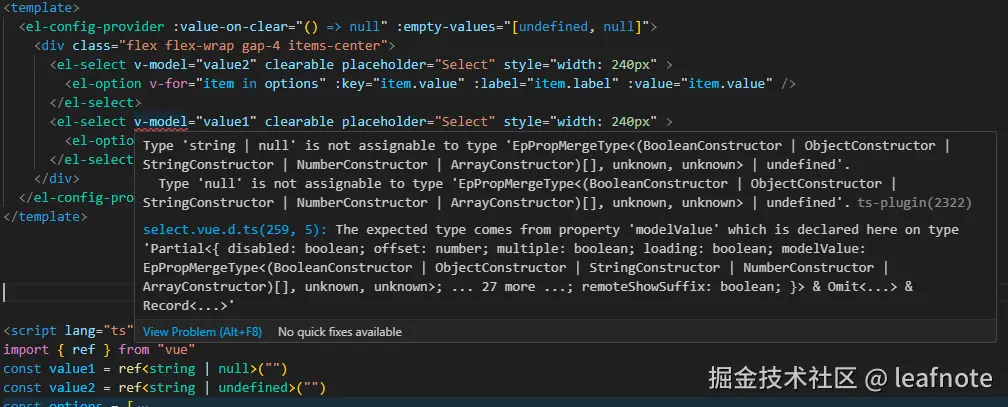Click the first closing </el-select> tag
The width and height of the screenshot is (1008, 407).
(95, 103)
